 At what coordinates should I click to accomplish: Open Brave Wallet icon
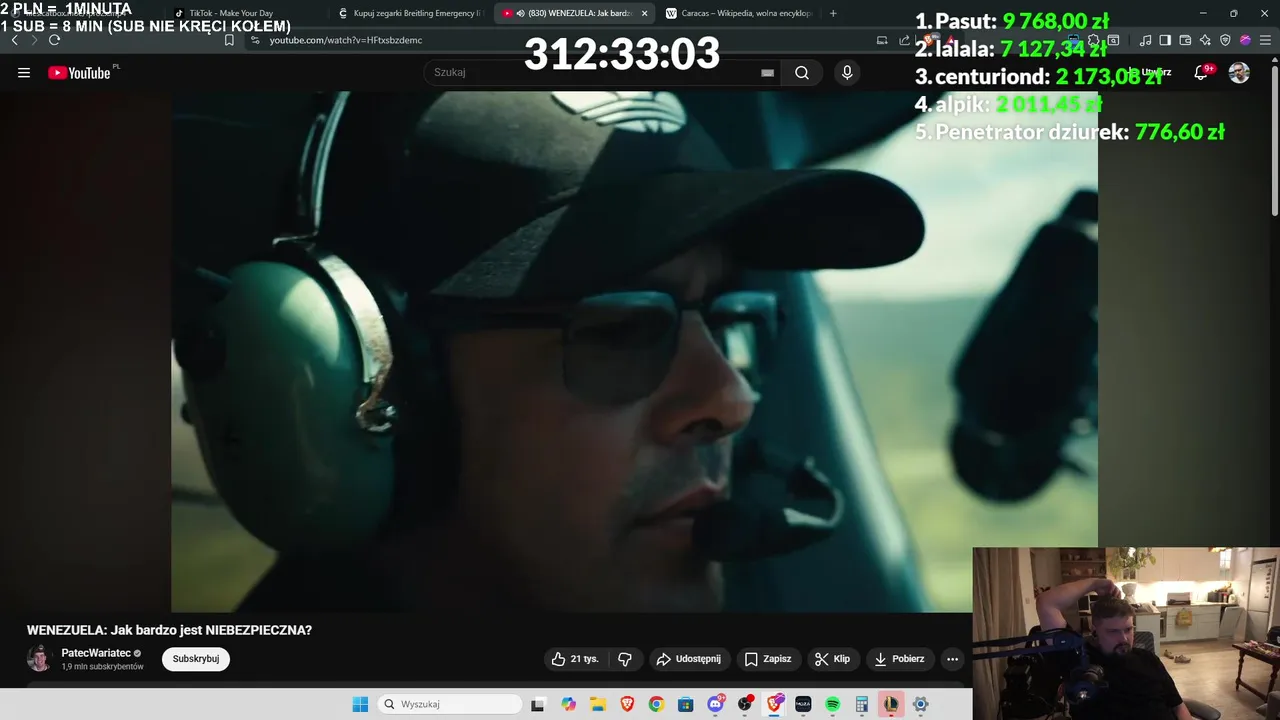tap(1185, 40)
